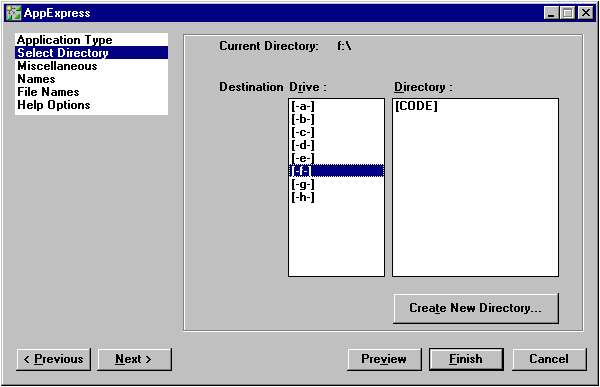Click the highlighted [-f-] drive entry
The height and width of the screenshot is (387, 600).
tap(336, 171)
